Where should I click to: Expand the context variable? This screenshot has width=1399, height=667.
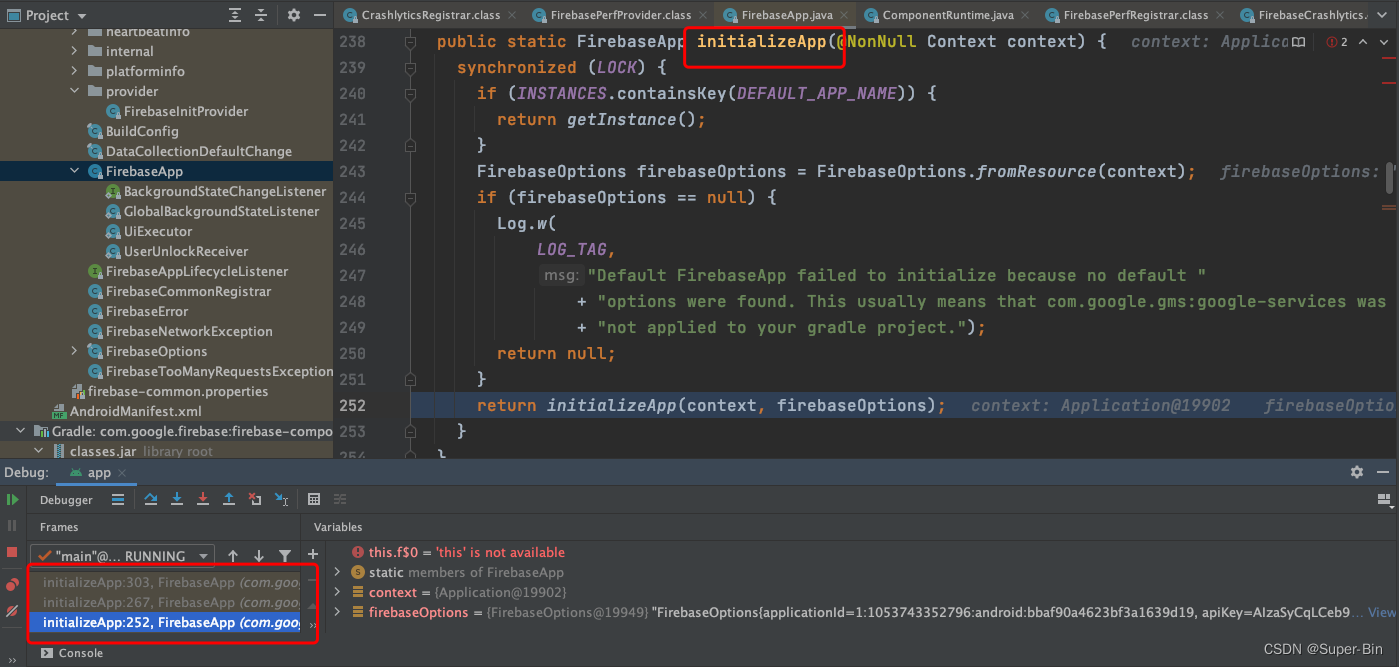click(x=338, y=592)
